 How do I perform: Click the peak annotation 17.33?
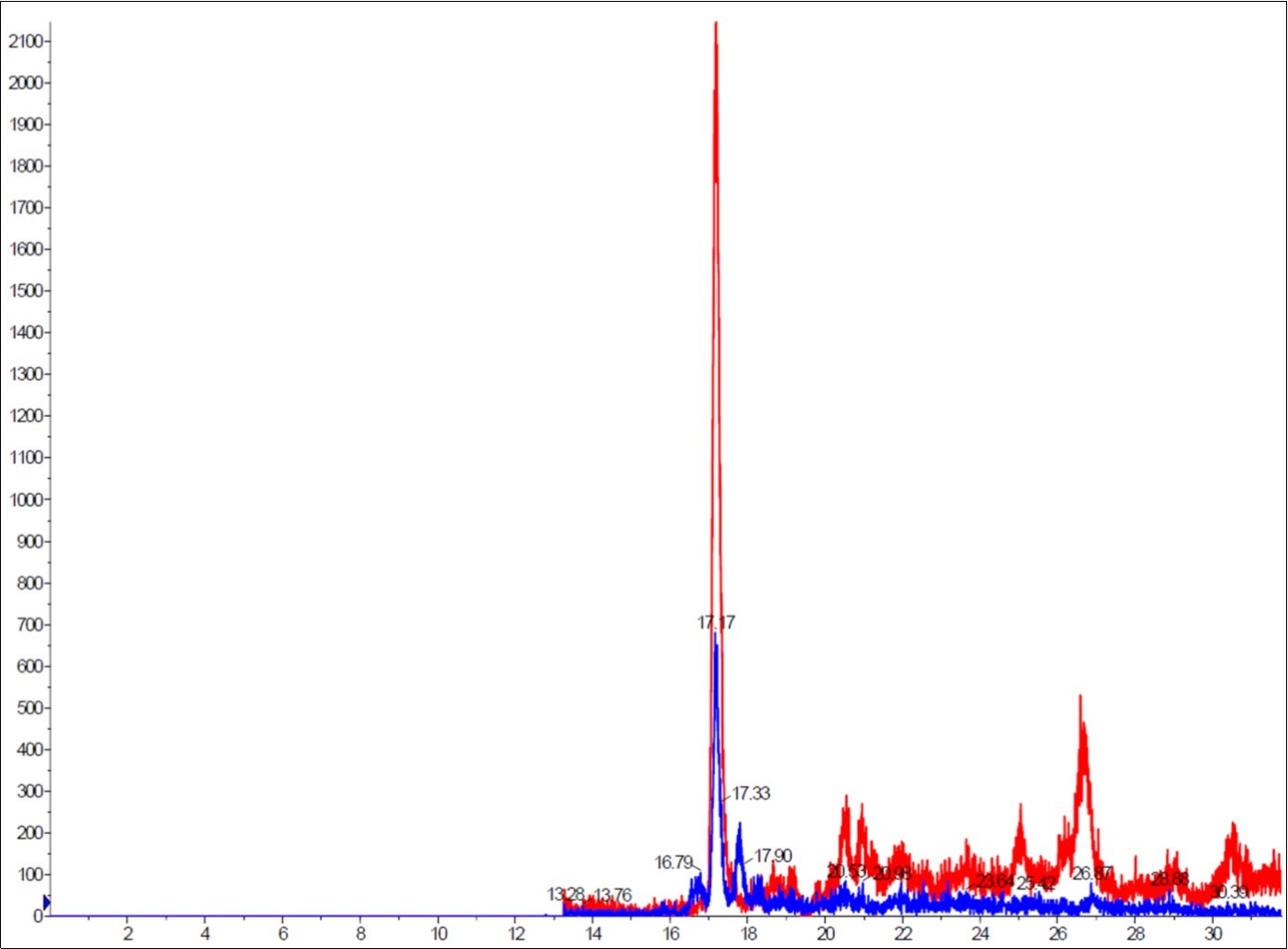(x=749, y=794)
